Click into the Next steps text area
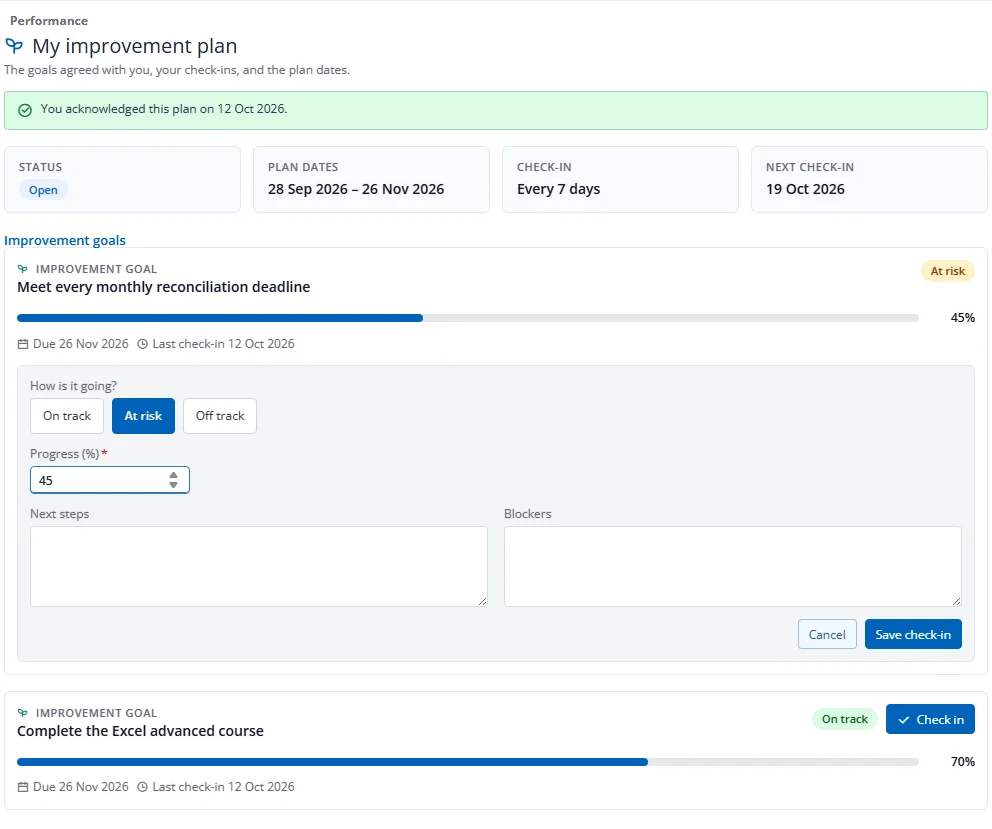 (x=259, y=566)
